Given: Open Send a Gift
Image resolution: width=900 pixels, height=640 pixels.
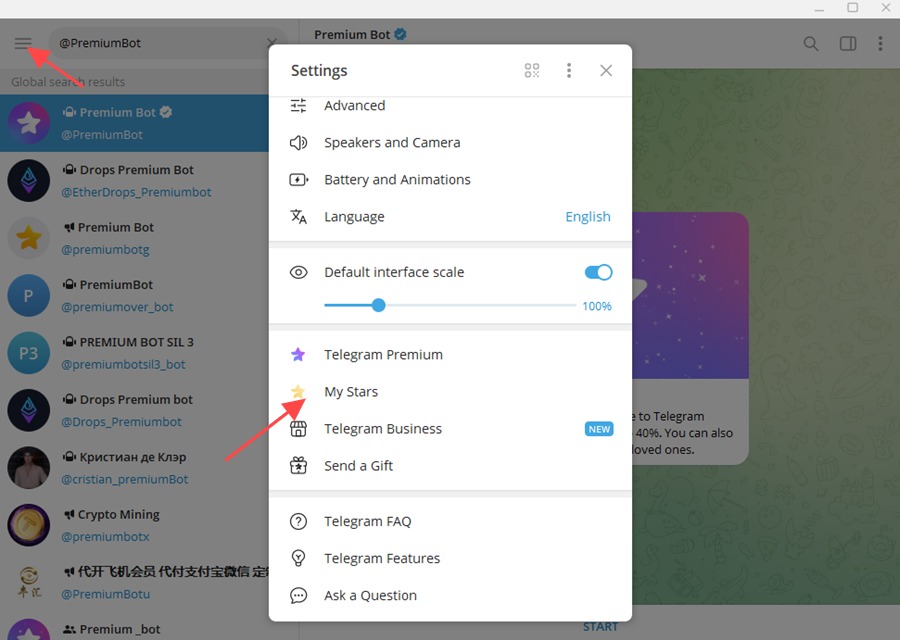Looking at the screenshot, I should 450,466.
